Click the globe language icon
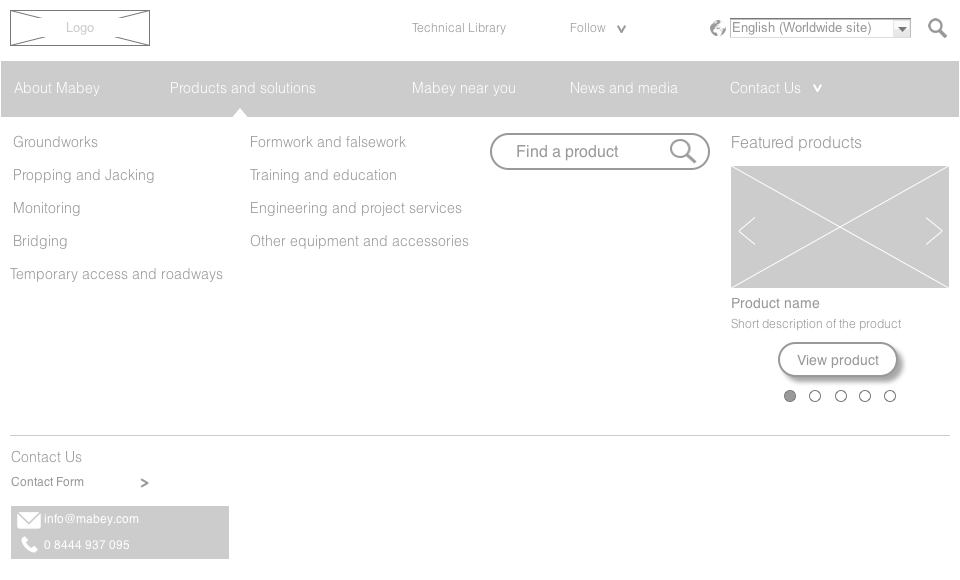The width and height of the screenshot is (960, 580). pyautogui.click(x=718, y=28)
